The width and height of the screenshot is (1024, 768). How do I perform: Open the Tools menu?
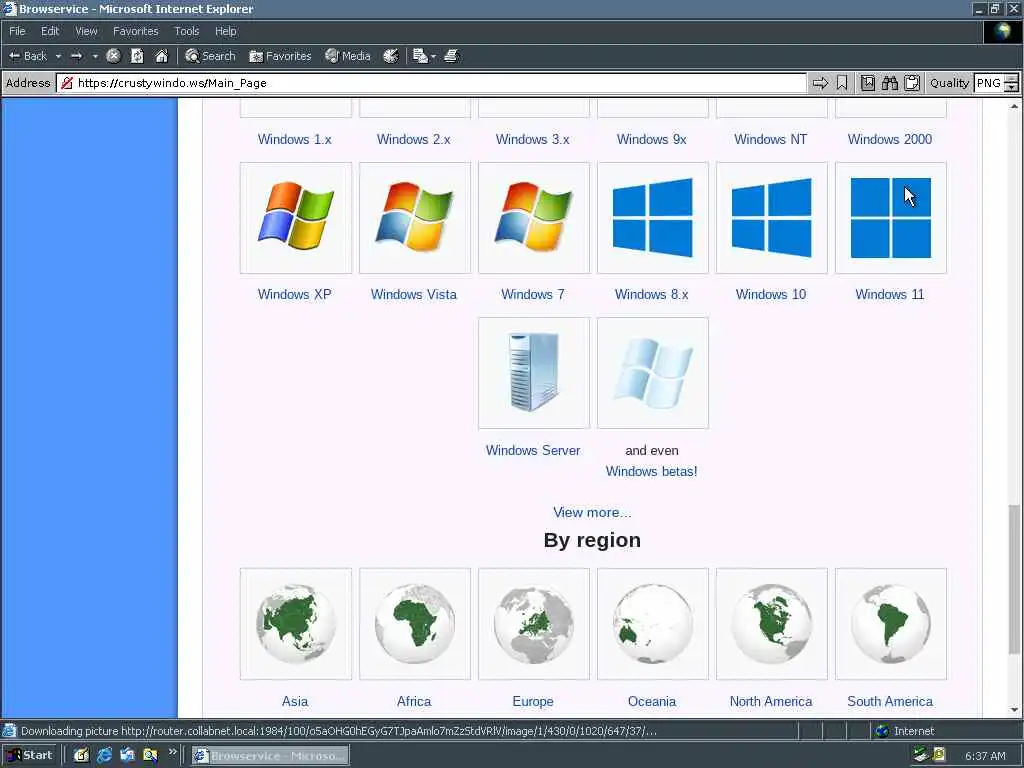pos(187,31)
